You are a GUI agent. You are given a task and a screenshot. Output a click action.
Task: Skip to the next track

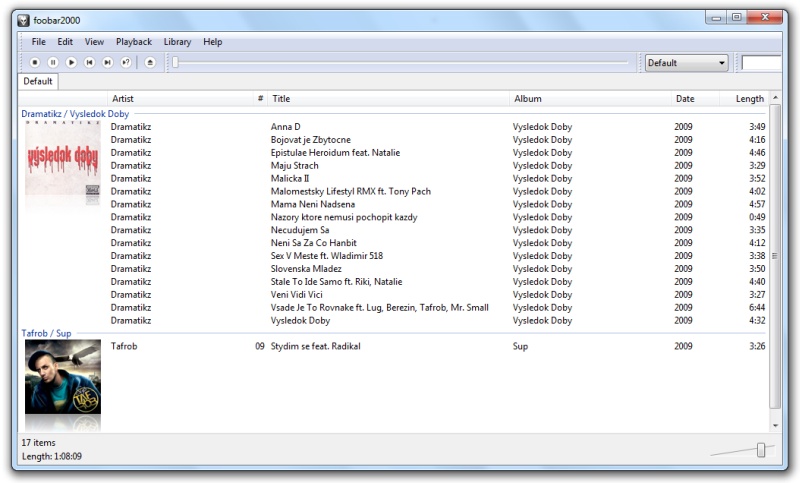click(x=108, y=62)
